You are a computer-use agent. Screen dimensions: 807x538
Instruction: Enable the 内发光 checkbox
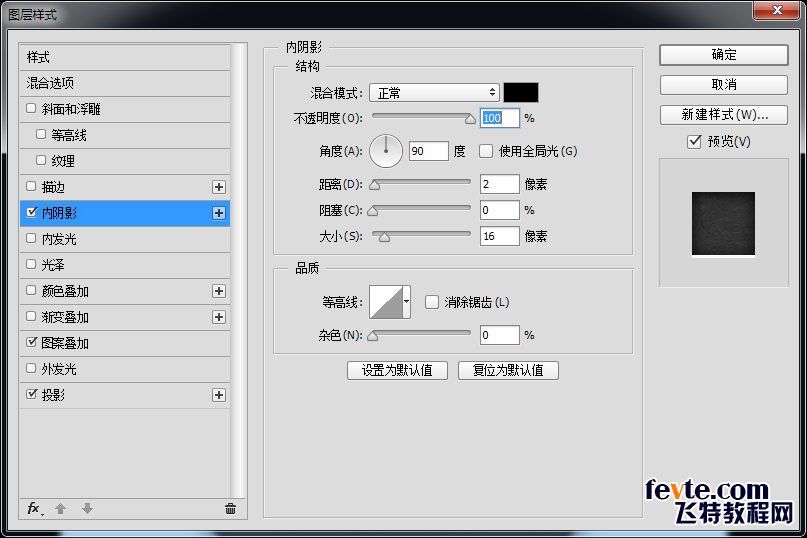(31, 238)
